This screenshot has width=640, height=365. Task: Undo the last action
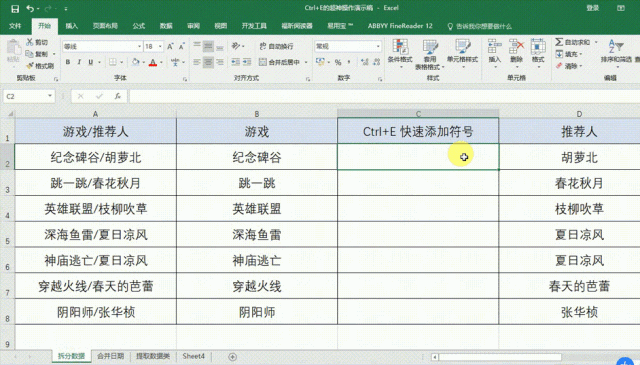(30, 9)
